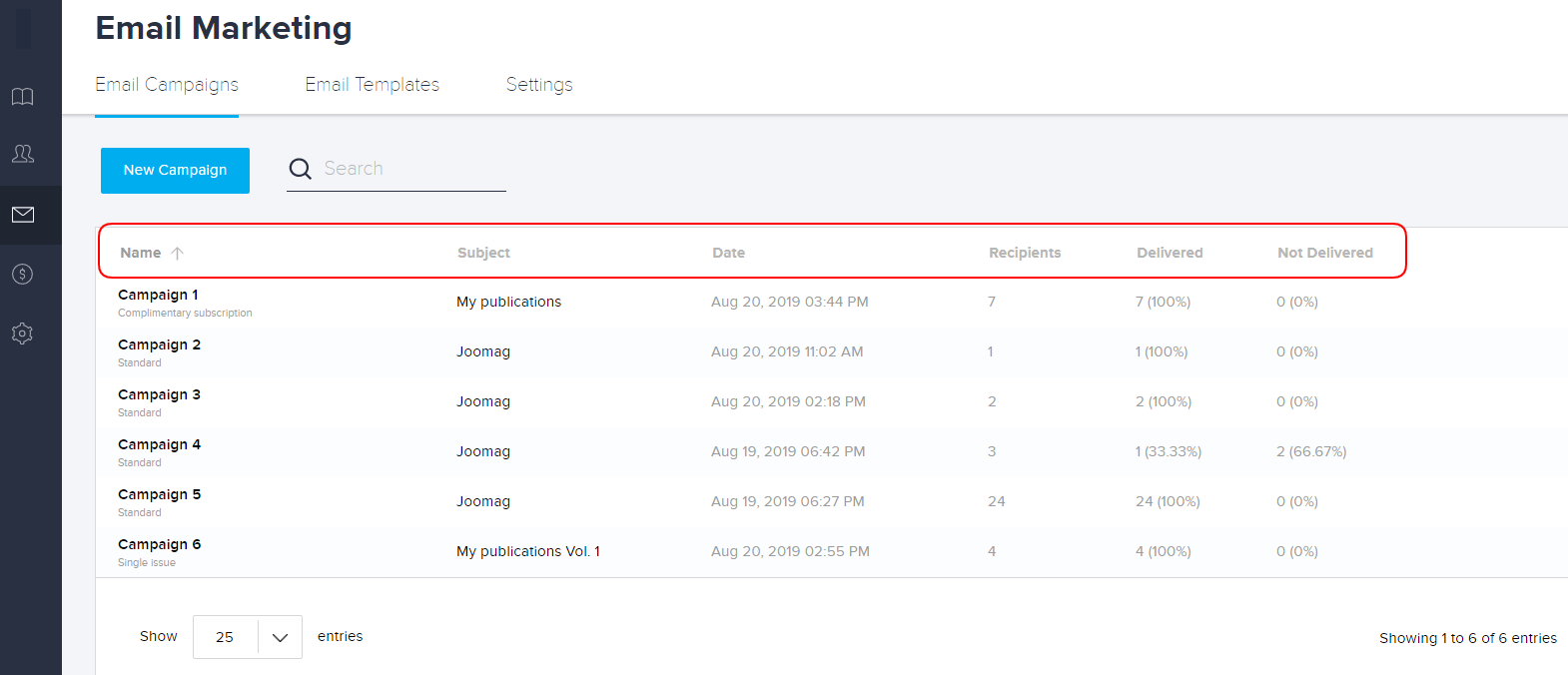Click the search magnifier icon
1568x675 pixels.
300,169
